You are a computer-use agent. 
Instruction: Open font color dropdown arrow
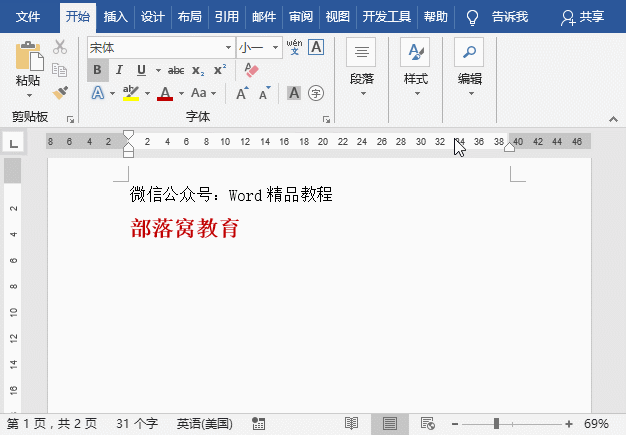click(181, 94)
